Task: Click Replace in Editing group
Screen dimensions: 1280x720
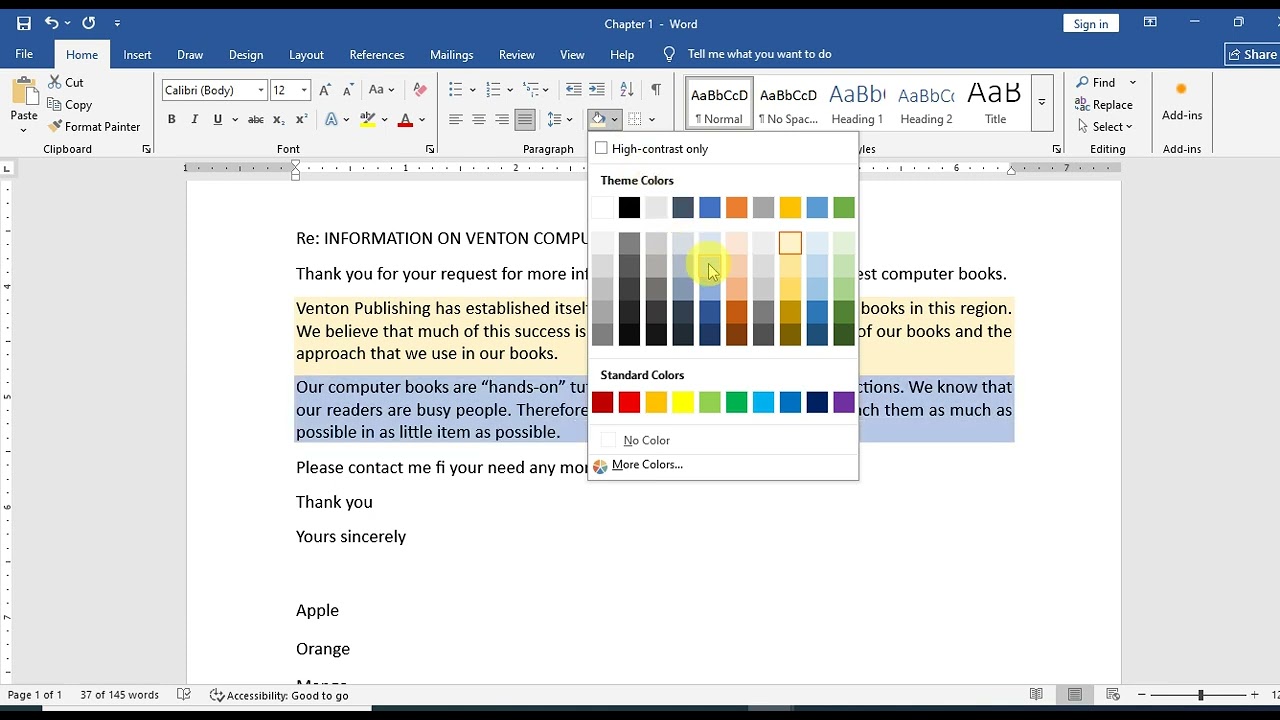Action: click(1103, 104)
